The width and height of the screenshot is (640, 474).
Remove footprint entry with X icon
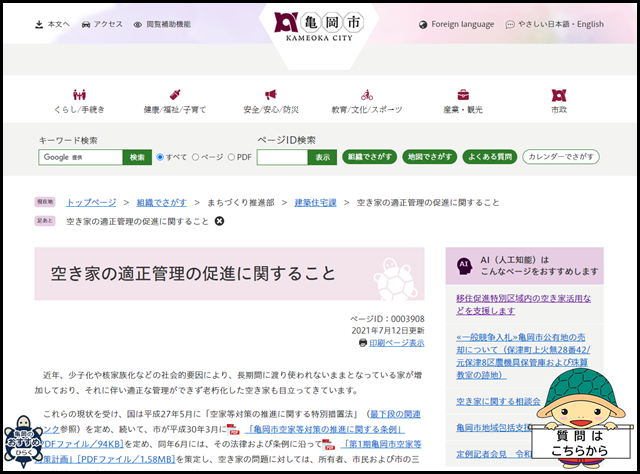(219, 221)
